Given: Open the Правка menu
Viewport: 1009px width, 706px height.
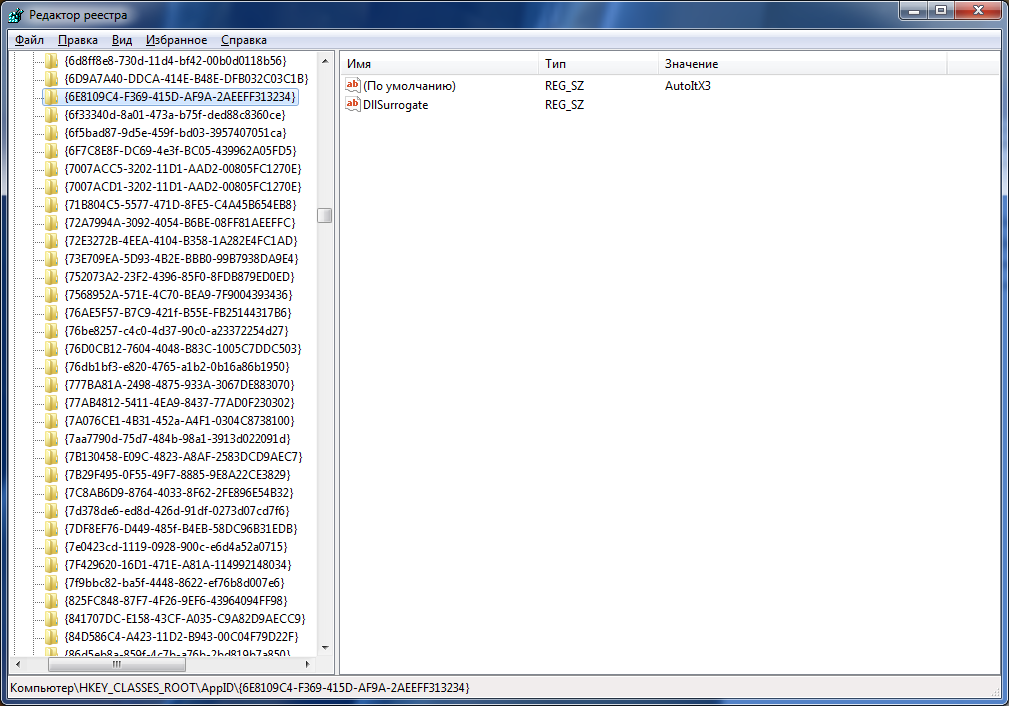Looking at the screenshot, I should tap(78, 40).
